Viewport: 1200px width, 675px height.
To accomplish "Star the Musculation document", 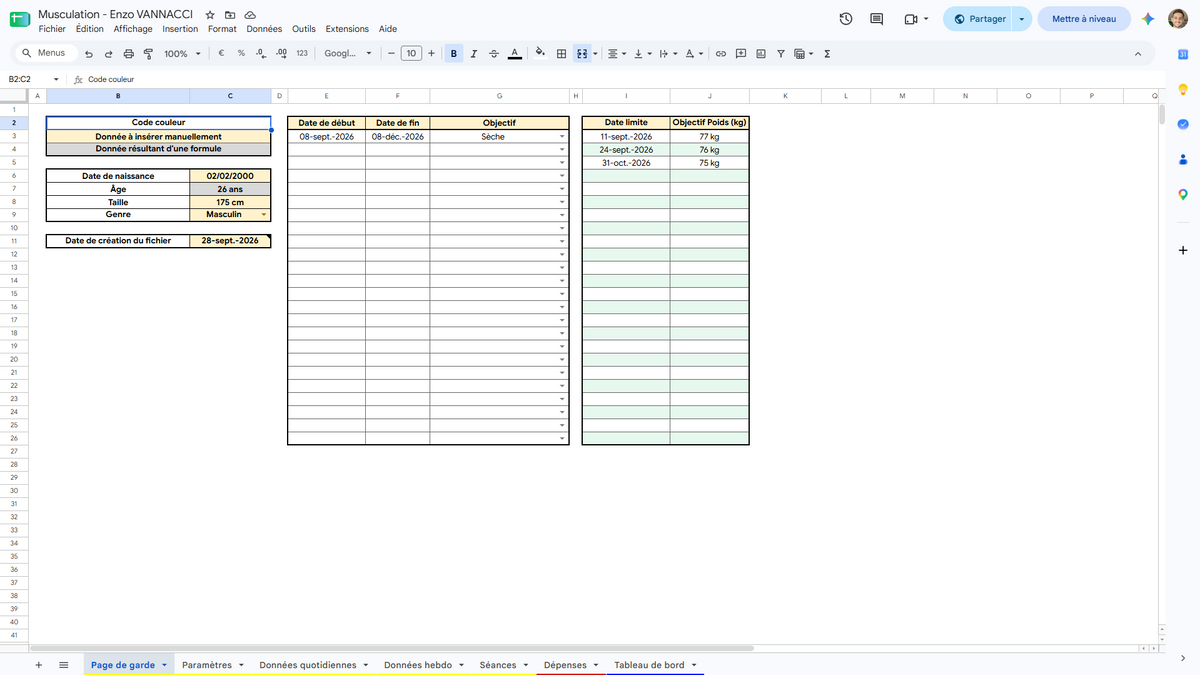I will click(x=210, y=15).
